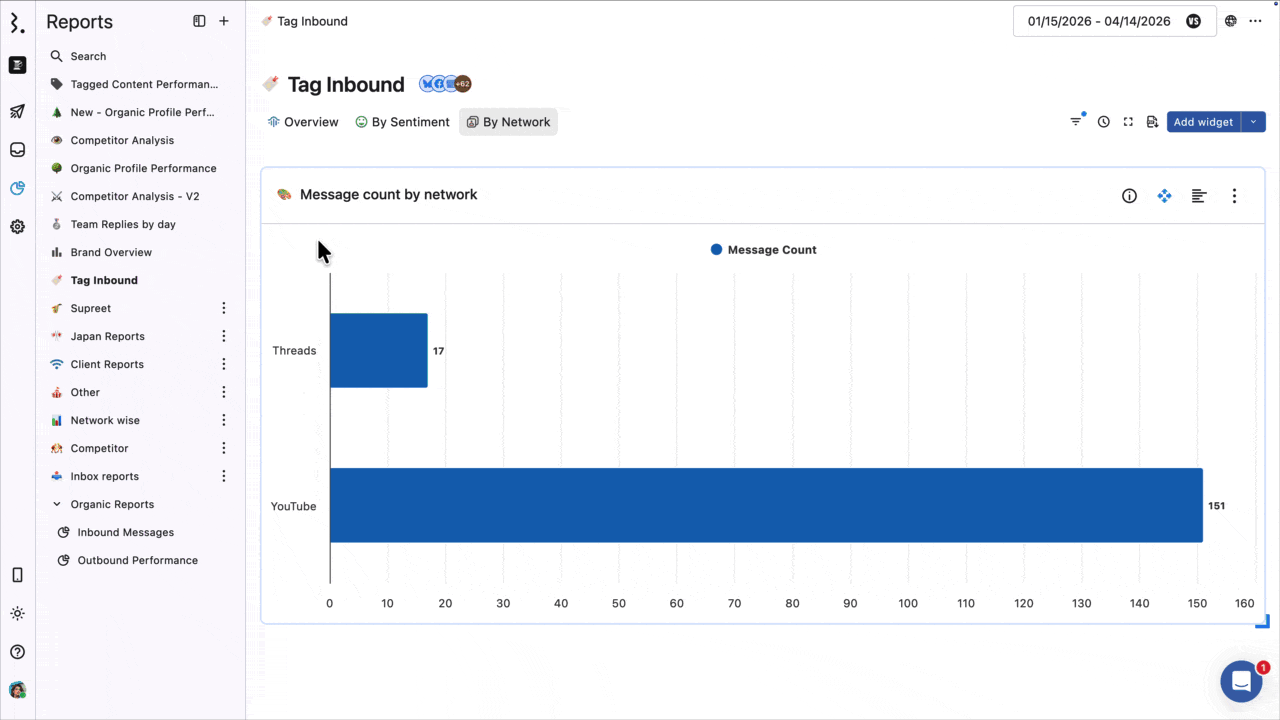
Task: Open the Add widget dropdown arrow
Action: (1254, 122)
